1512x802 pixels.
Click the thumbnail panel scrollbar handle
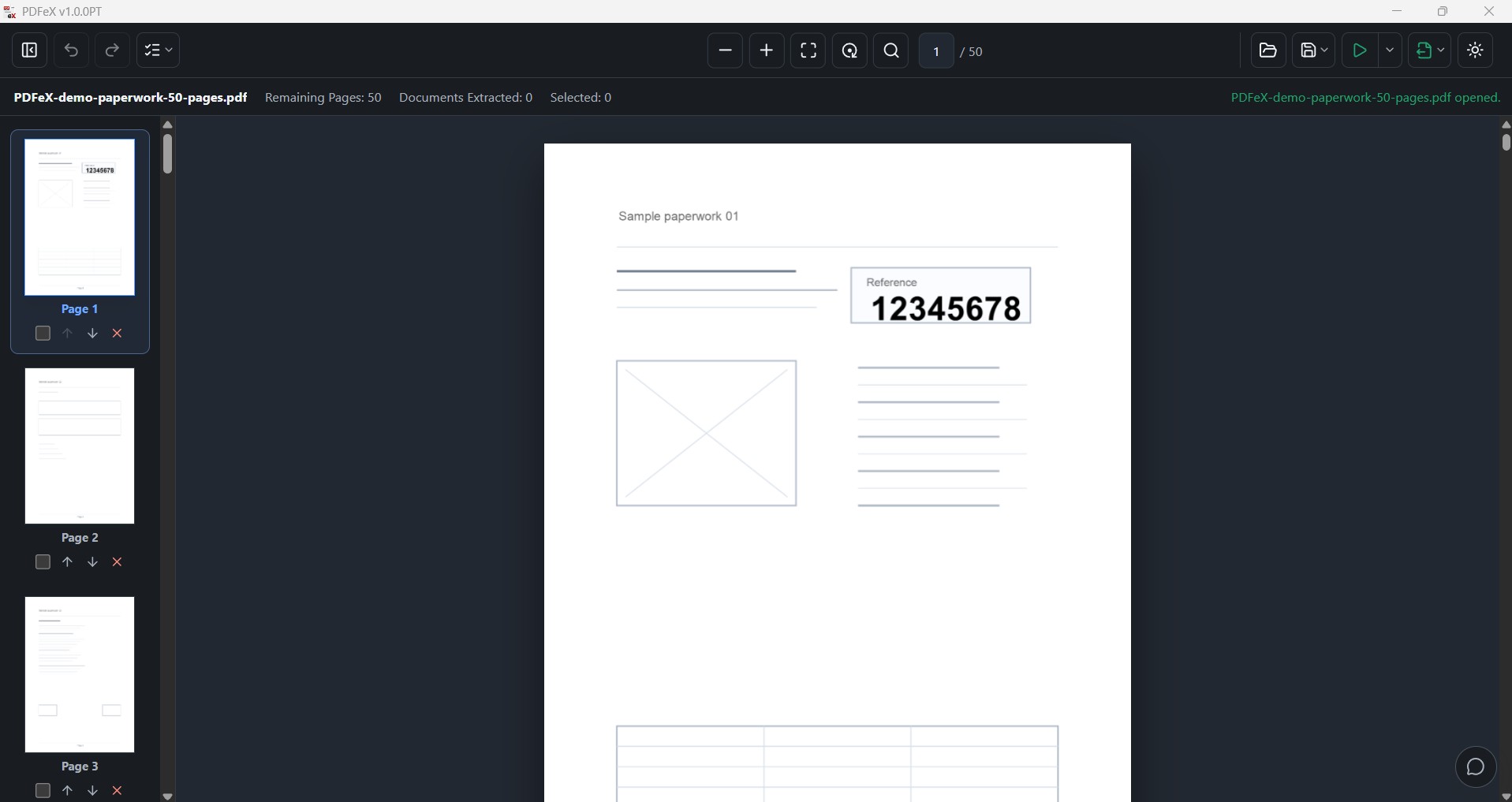tap(167, 154)
